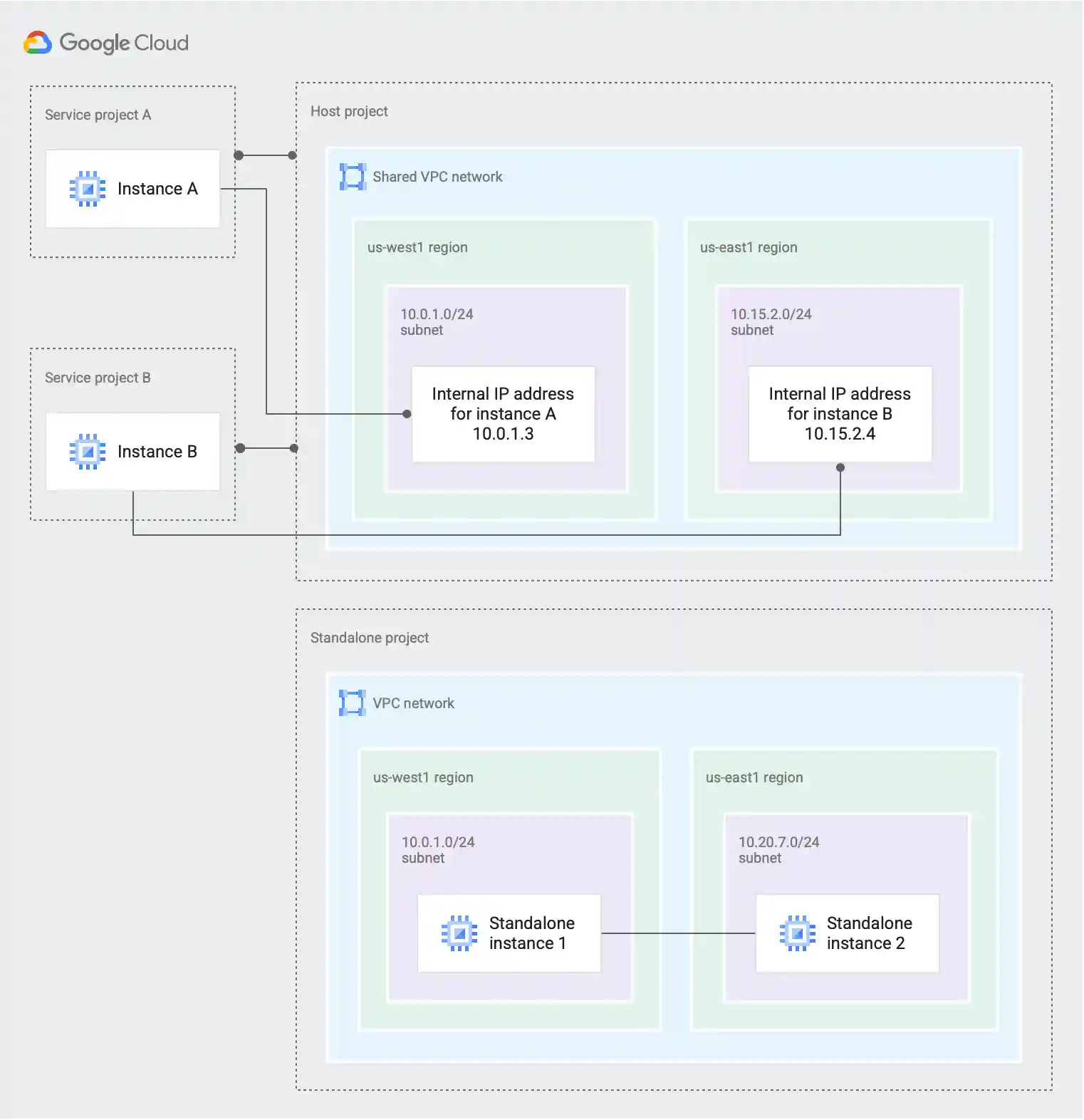This screenshot has height=1120, width=1084.
Task: Click the Instance A compute chip icon
Action: pos(88,189)
